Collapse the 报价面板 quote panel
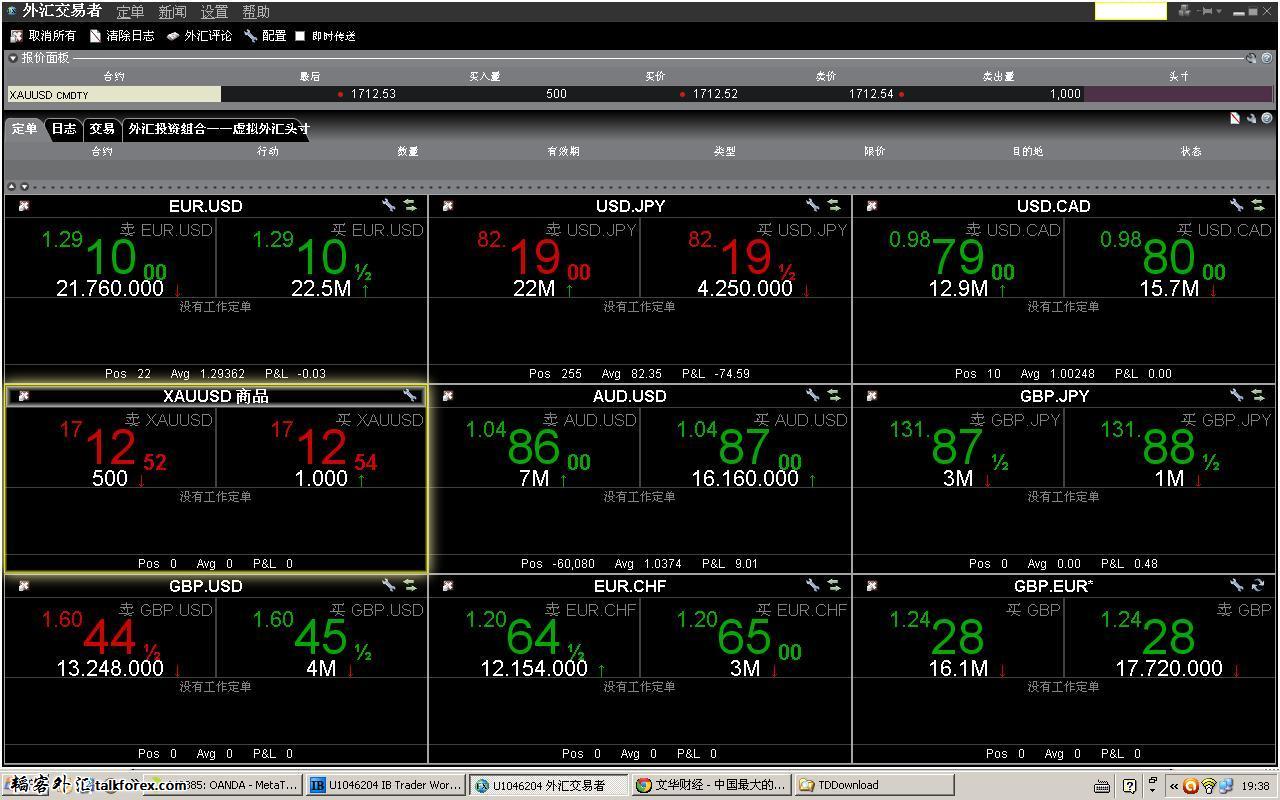This screenshot has width=1280, height=800. point(13,58)
